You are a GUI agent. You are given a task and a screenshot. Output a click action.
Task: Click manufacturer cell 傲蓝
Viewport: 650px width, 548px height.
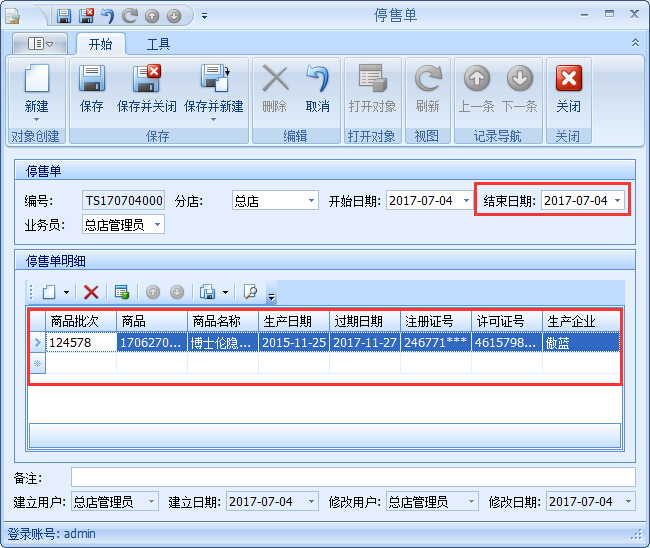click(581, 342)
